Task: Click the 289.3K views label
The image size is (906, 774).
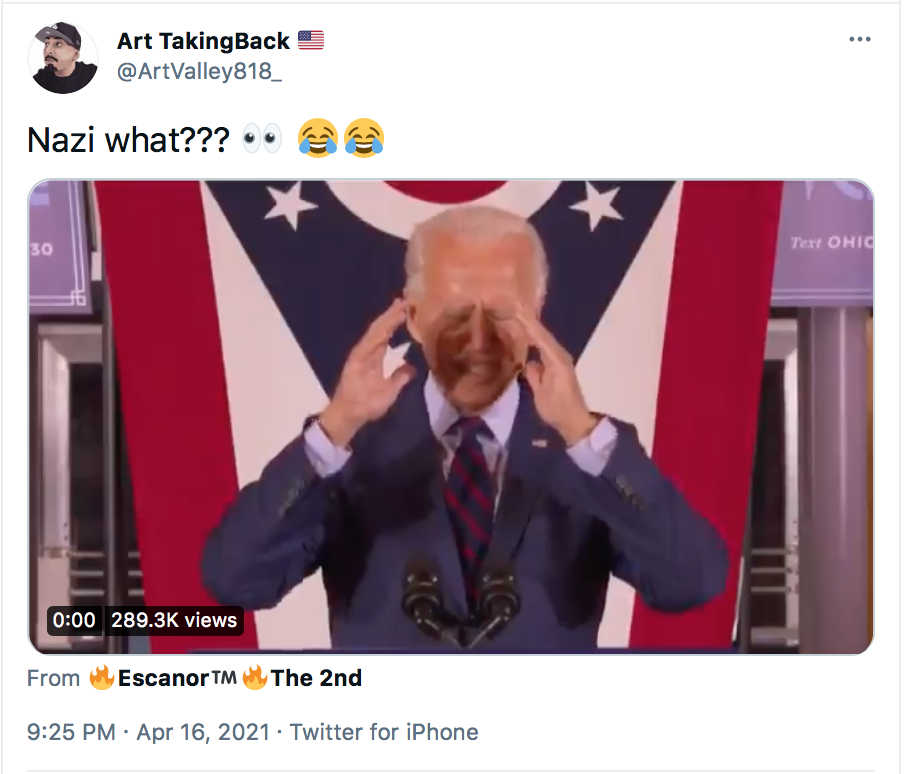Action: click(x=174, y=620)
